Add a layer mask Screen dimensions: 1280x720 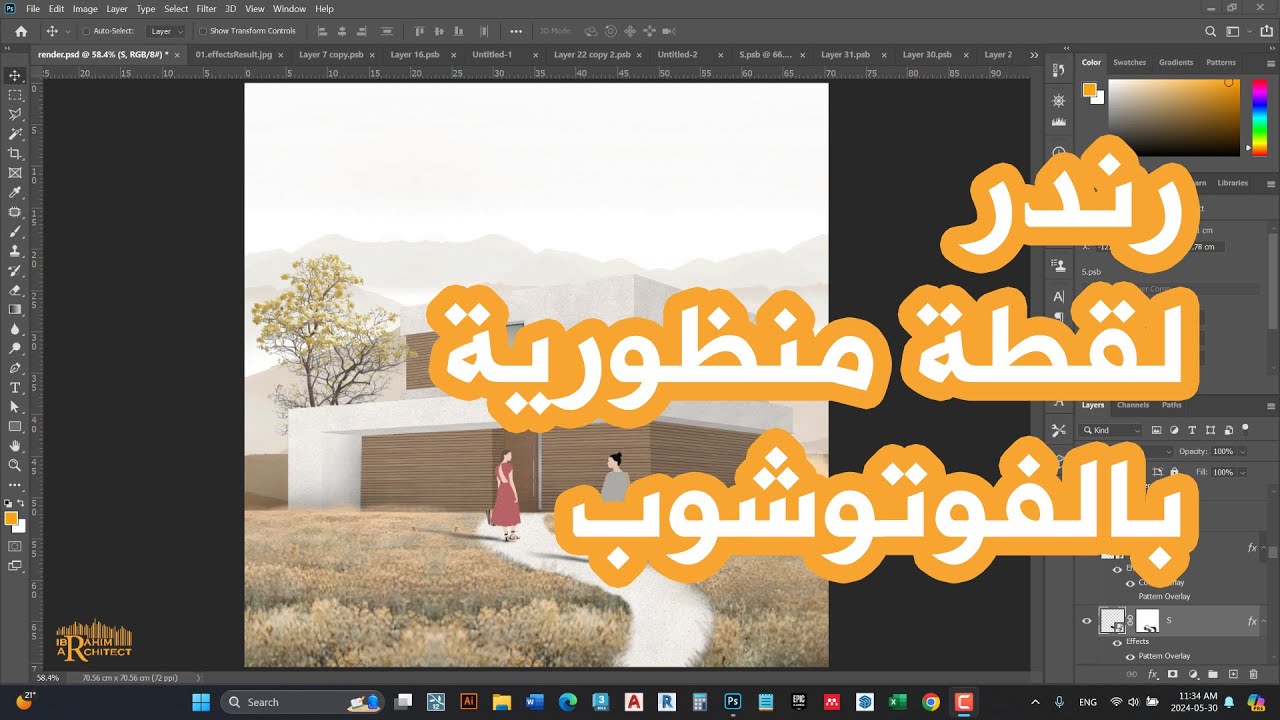[1173, 675]
